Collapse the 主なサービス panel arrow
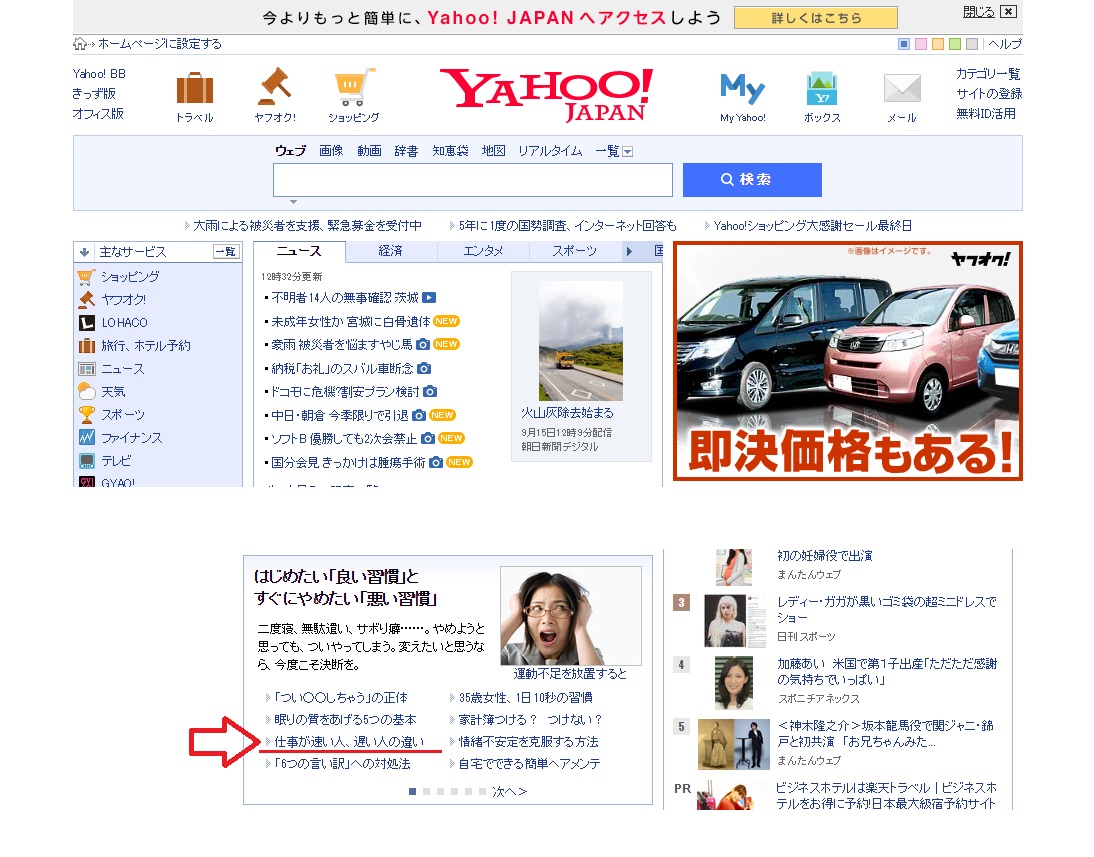1094x857 pixels. 85,252
